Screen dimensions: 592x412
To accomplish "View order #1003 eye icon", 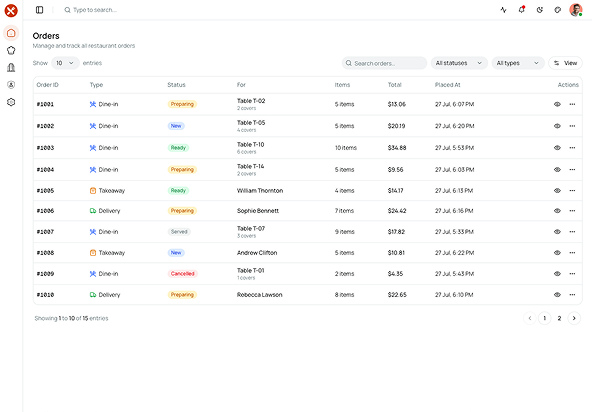I will click(x=557, y=148).
